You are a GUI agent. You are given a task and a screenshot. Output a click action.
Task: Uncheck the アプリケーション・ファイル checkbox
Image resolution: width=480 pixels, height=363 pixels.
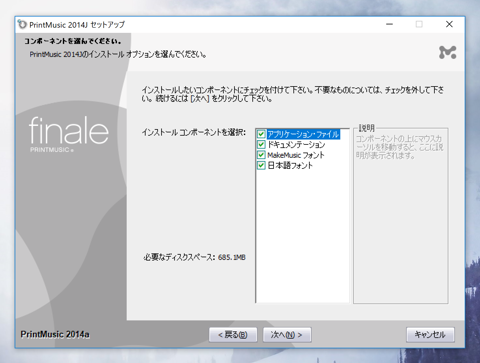point(261,134)
